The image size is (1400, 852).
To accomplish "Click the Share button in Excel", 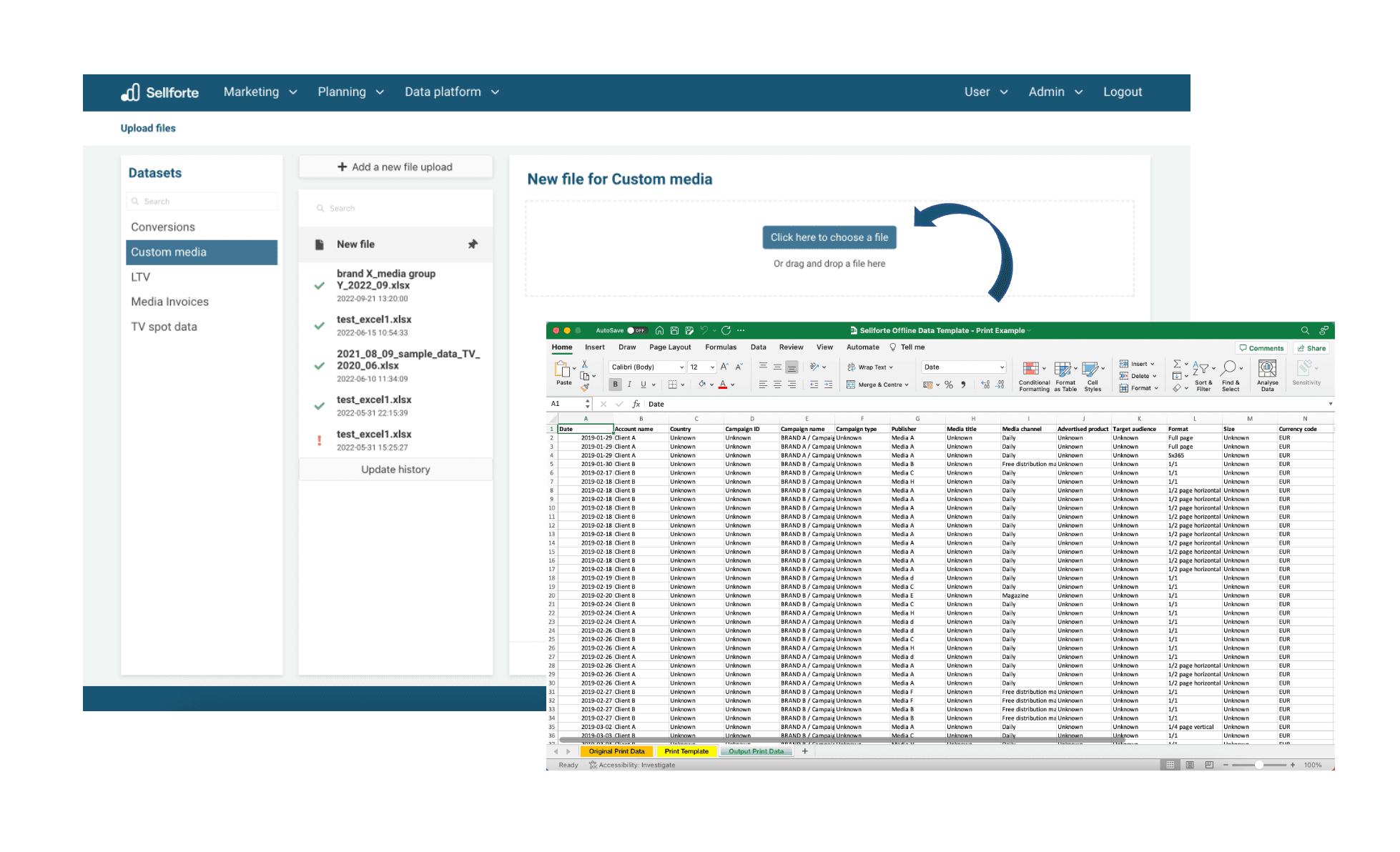I will point(1312,348).
